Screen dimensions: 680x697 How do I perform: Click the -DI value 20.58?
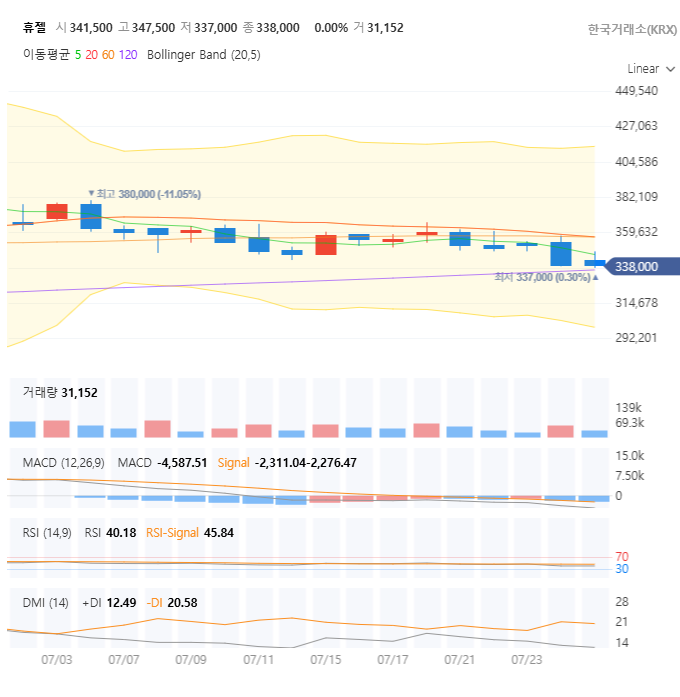[x=182, y=603]
